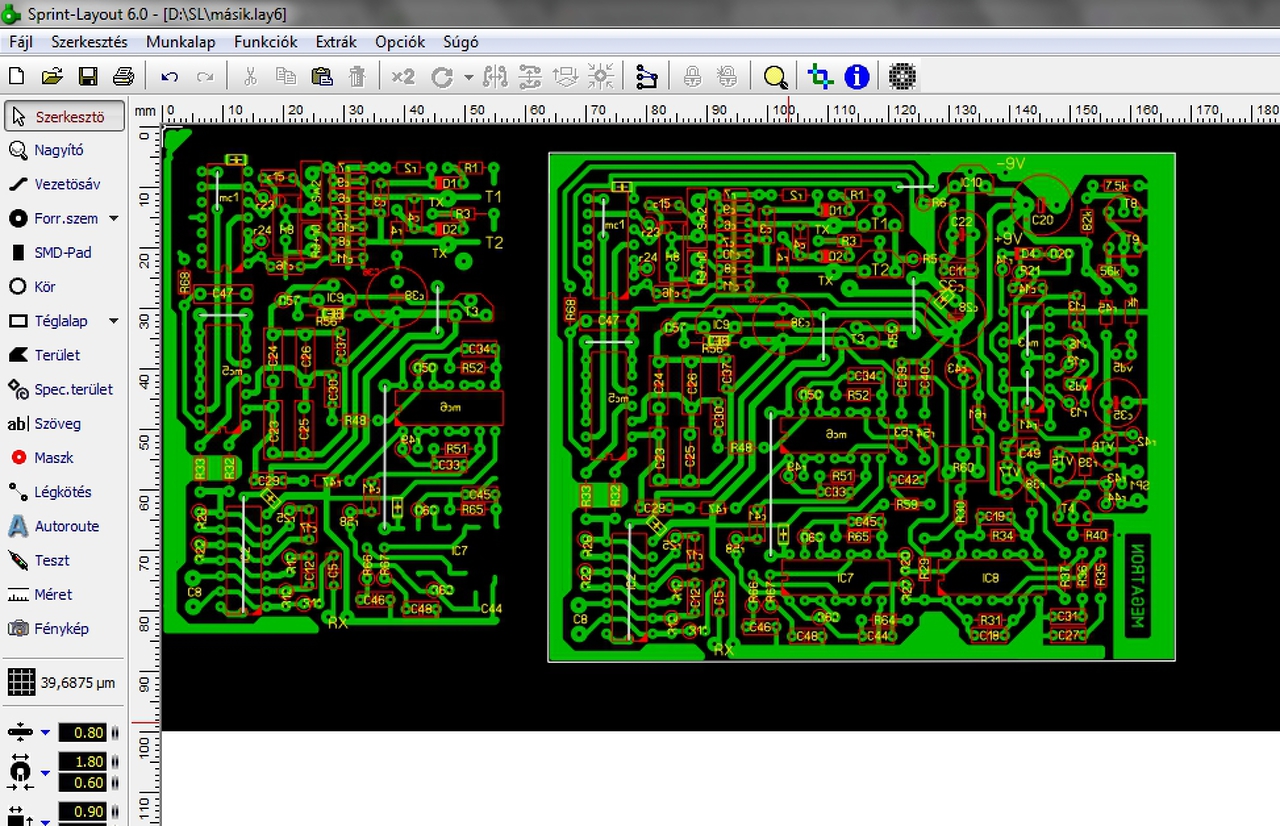
Task: Open the track width preset dropdown
Action: point(45,733)
